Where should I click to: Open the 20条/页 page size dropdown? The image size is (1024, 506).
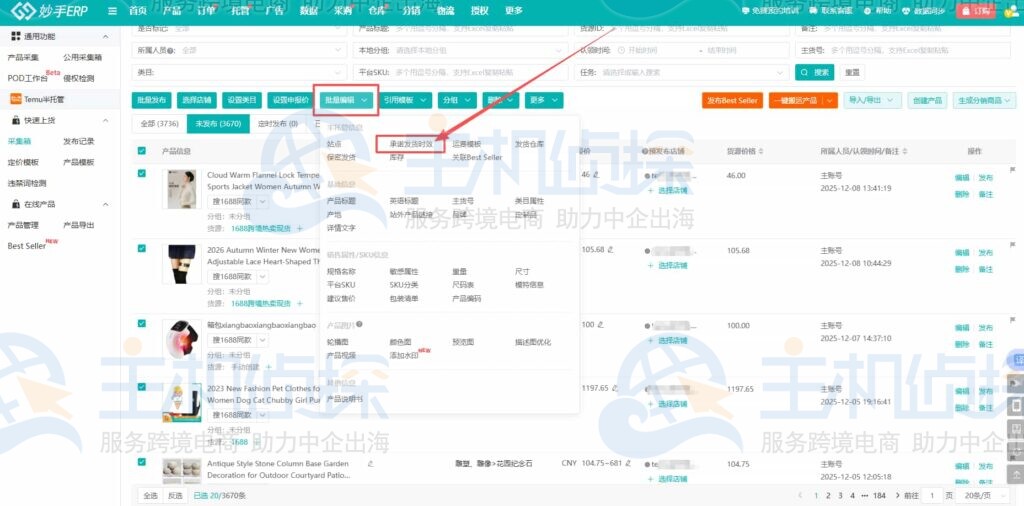pyautogui.click(x=982, y=496)
